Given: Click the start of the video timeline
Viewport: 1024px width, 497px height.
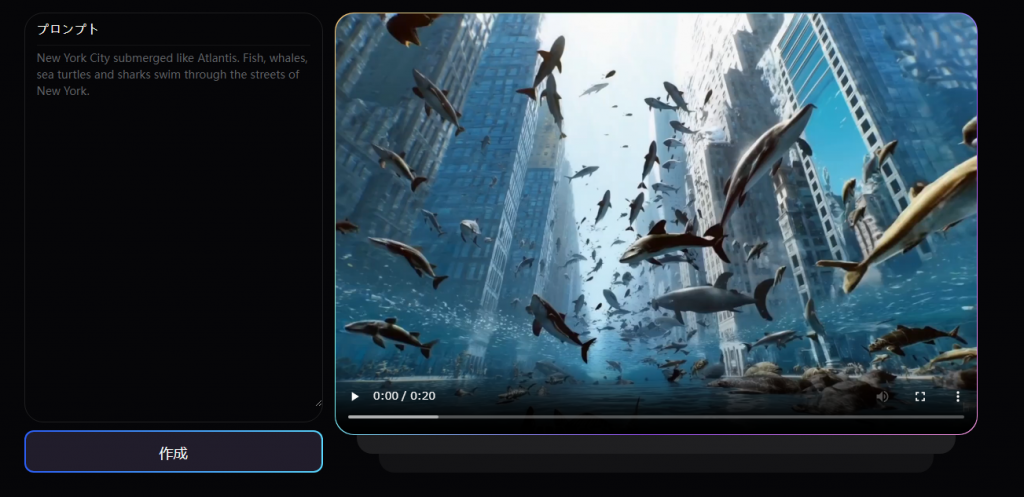Looking at the screenshot, I should pos(350,416).
